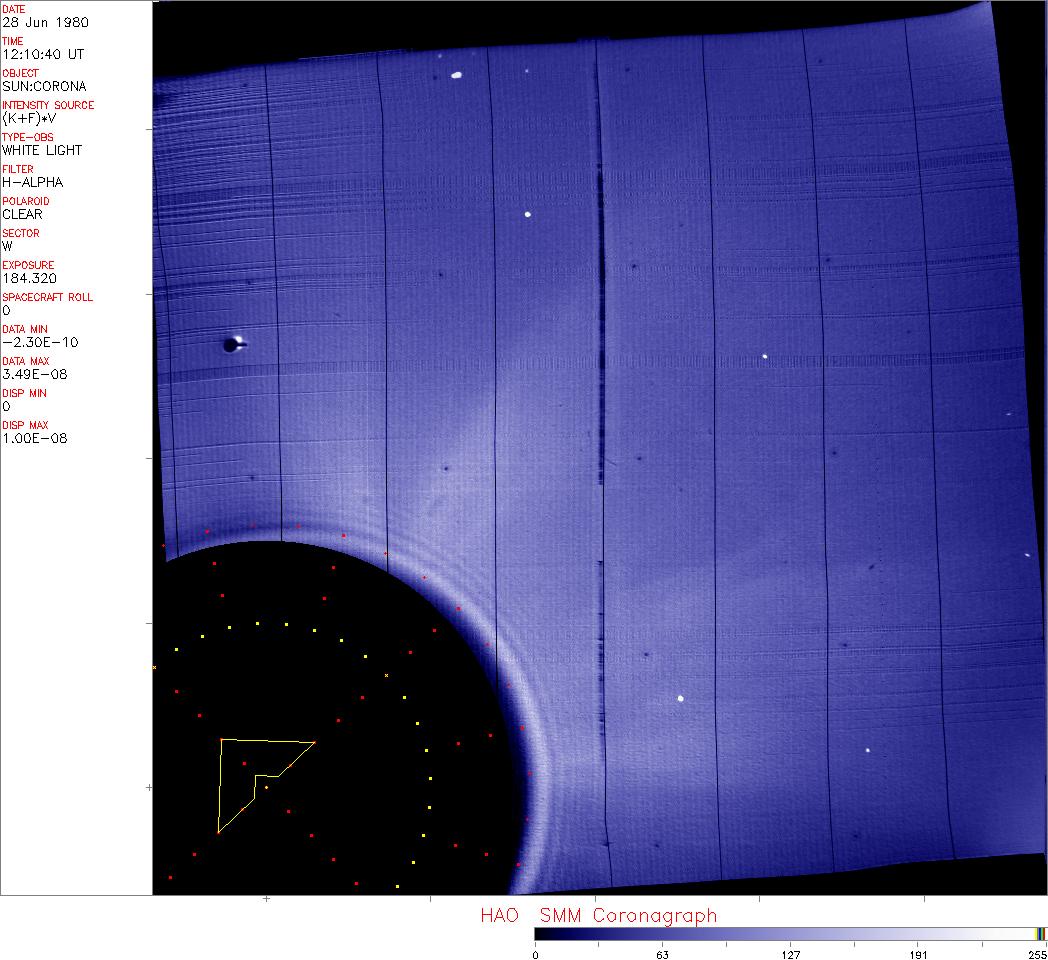Select the time value 12:10:40 UT
Viewport: 1048px width, 960px height.
pyautogui.click(x=42, y=54)
